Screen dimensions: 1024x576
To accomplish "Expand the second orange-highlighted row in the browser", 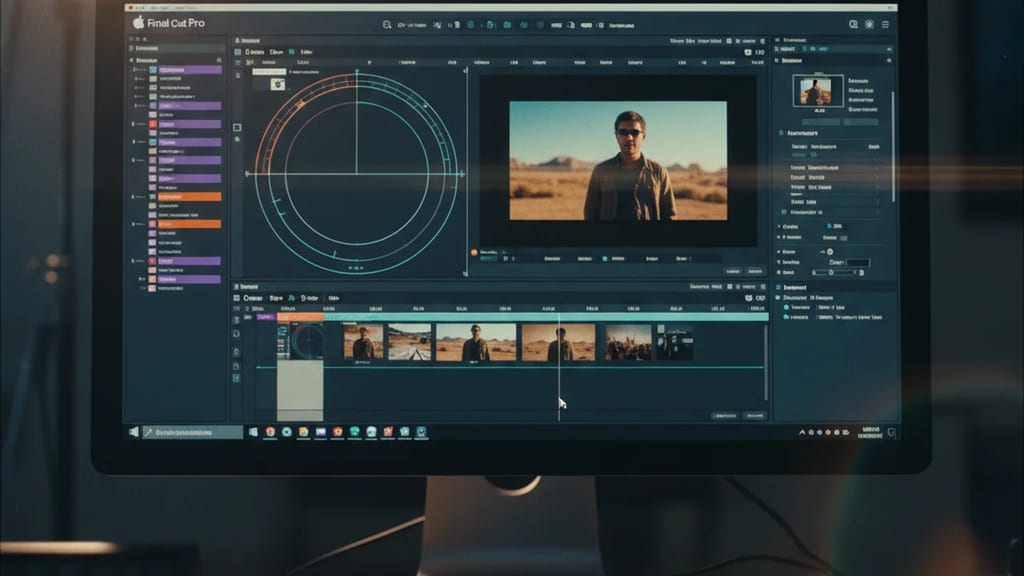I will click(x=134, y=224).
